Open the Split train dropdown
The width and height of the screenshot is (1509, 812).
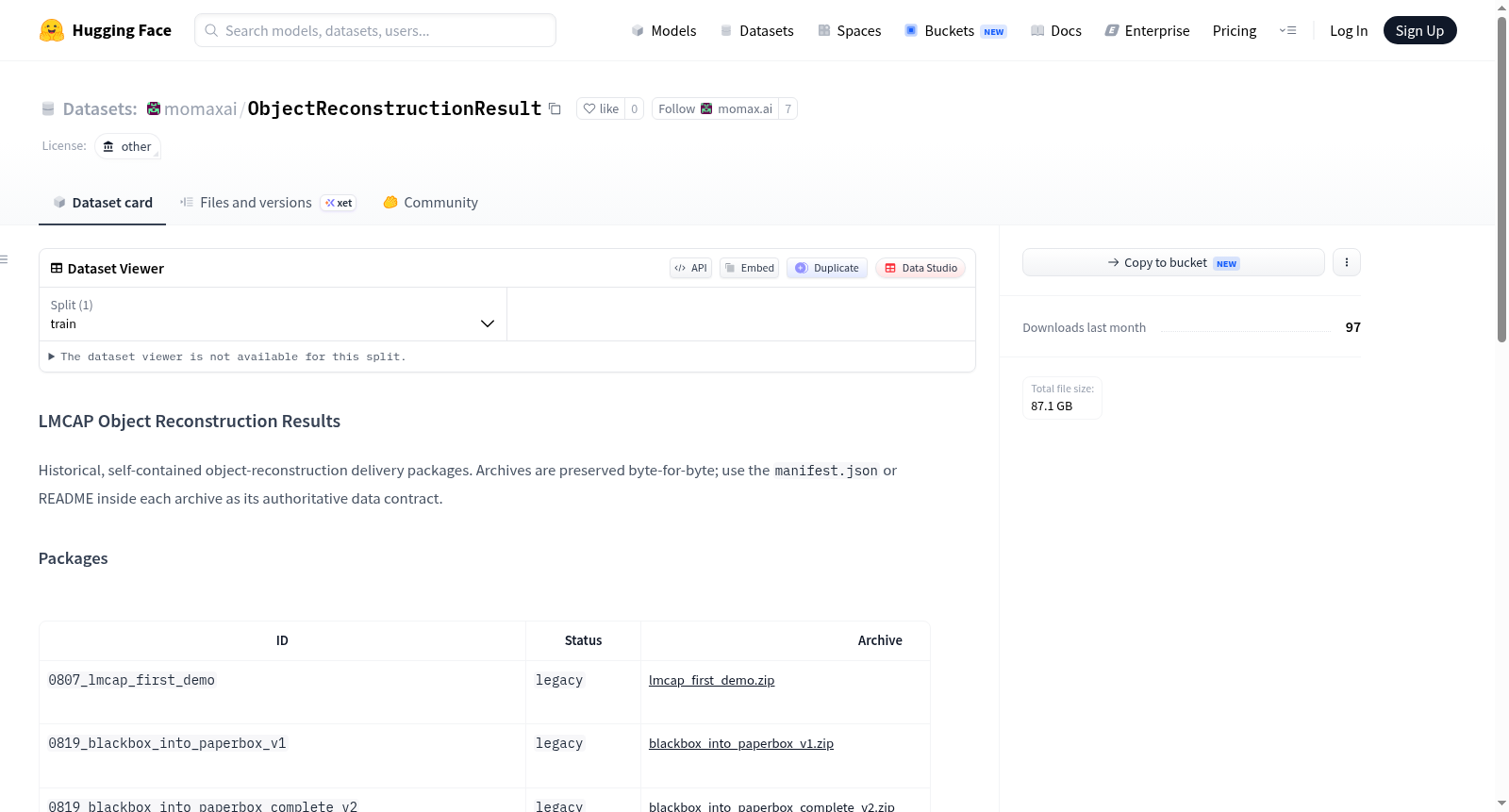coord(273,314)
